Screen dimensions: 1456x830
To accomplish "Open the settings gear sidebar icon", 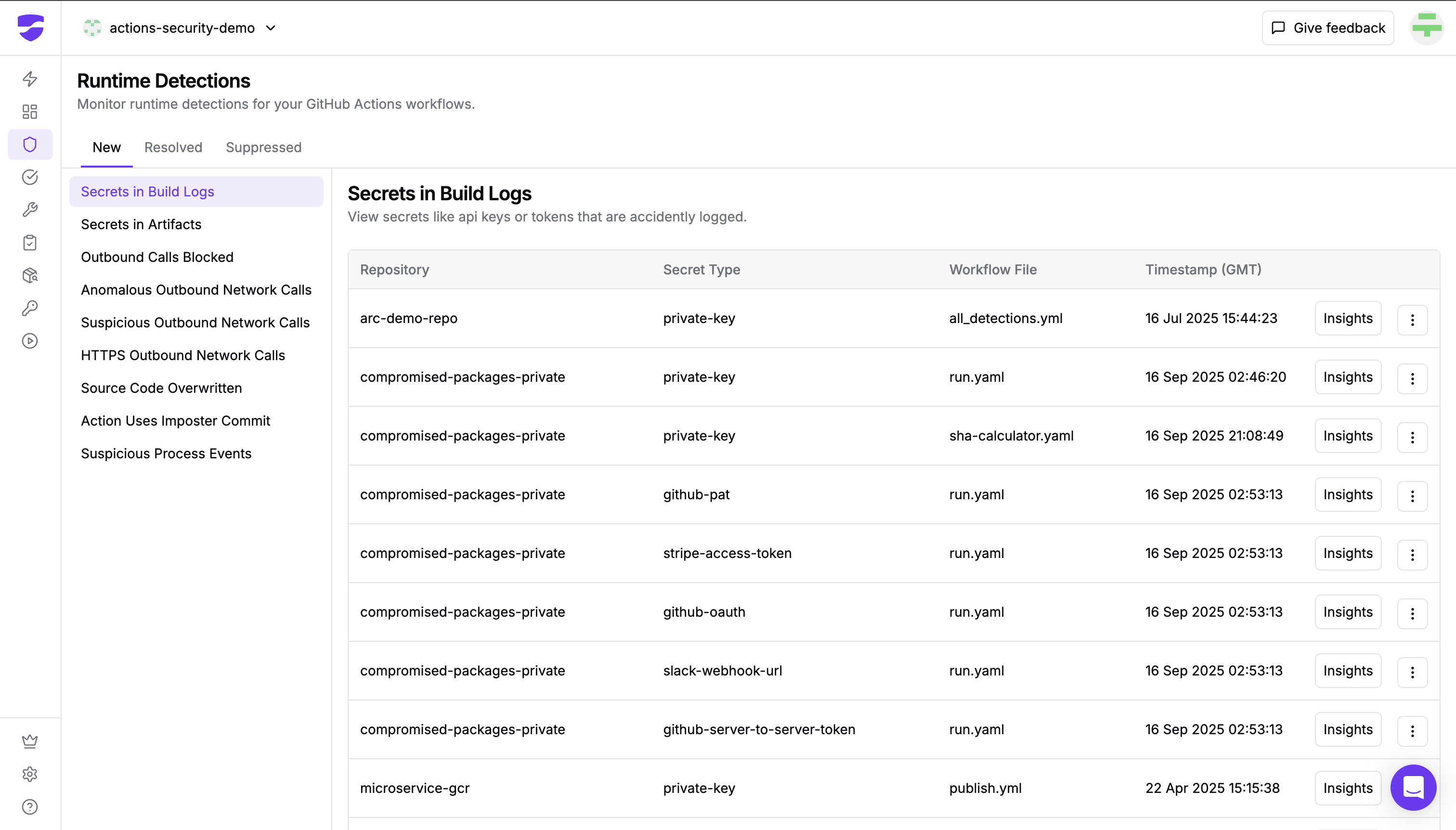I will pyautogui.click(x=30, y=774).
